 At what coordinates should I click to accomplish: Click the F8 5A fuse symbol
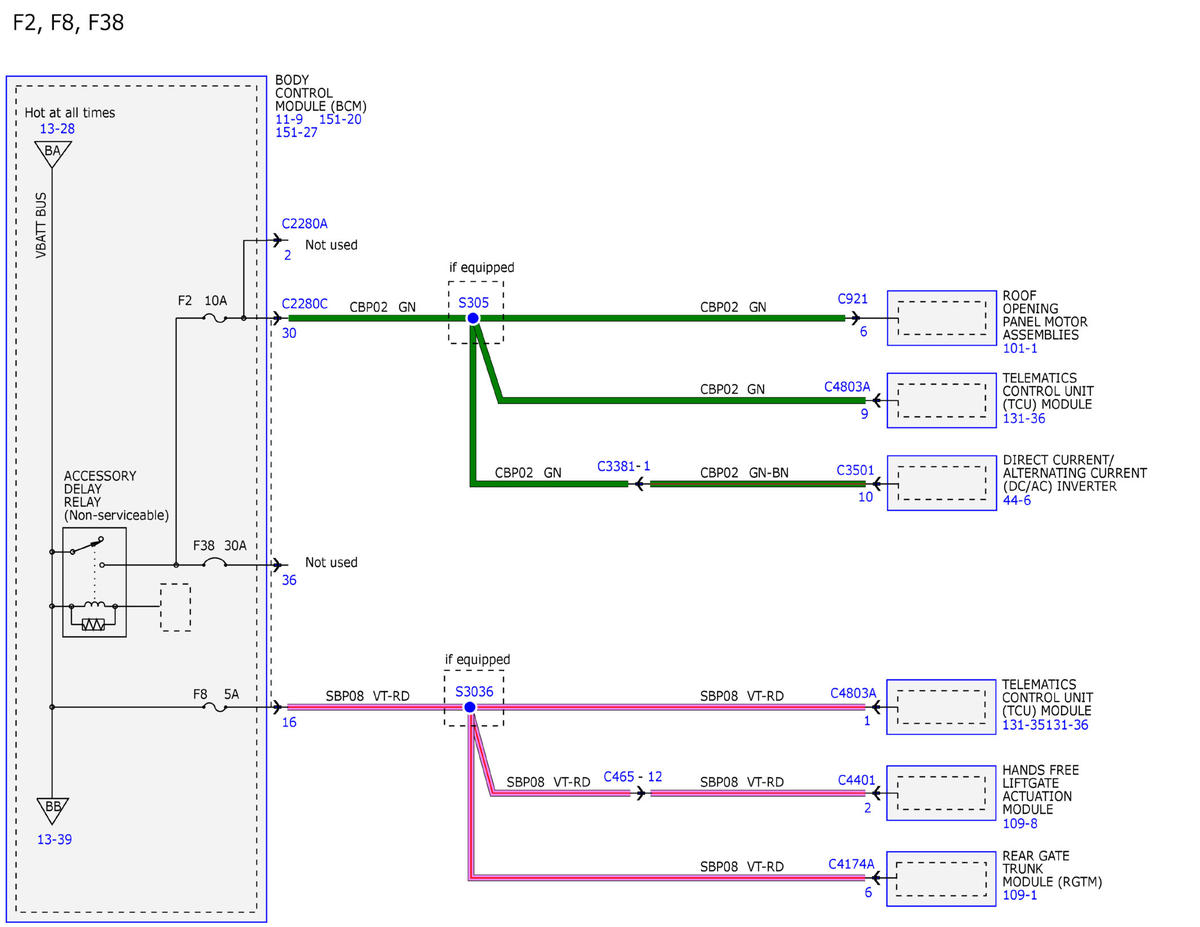(214, 708)
